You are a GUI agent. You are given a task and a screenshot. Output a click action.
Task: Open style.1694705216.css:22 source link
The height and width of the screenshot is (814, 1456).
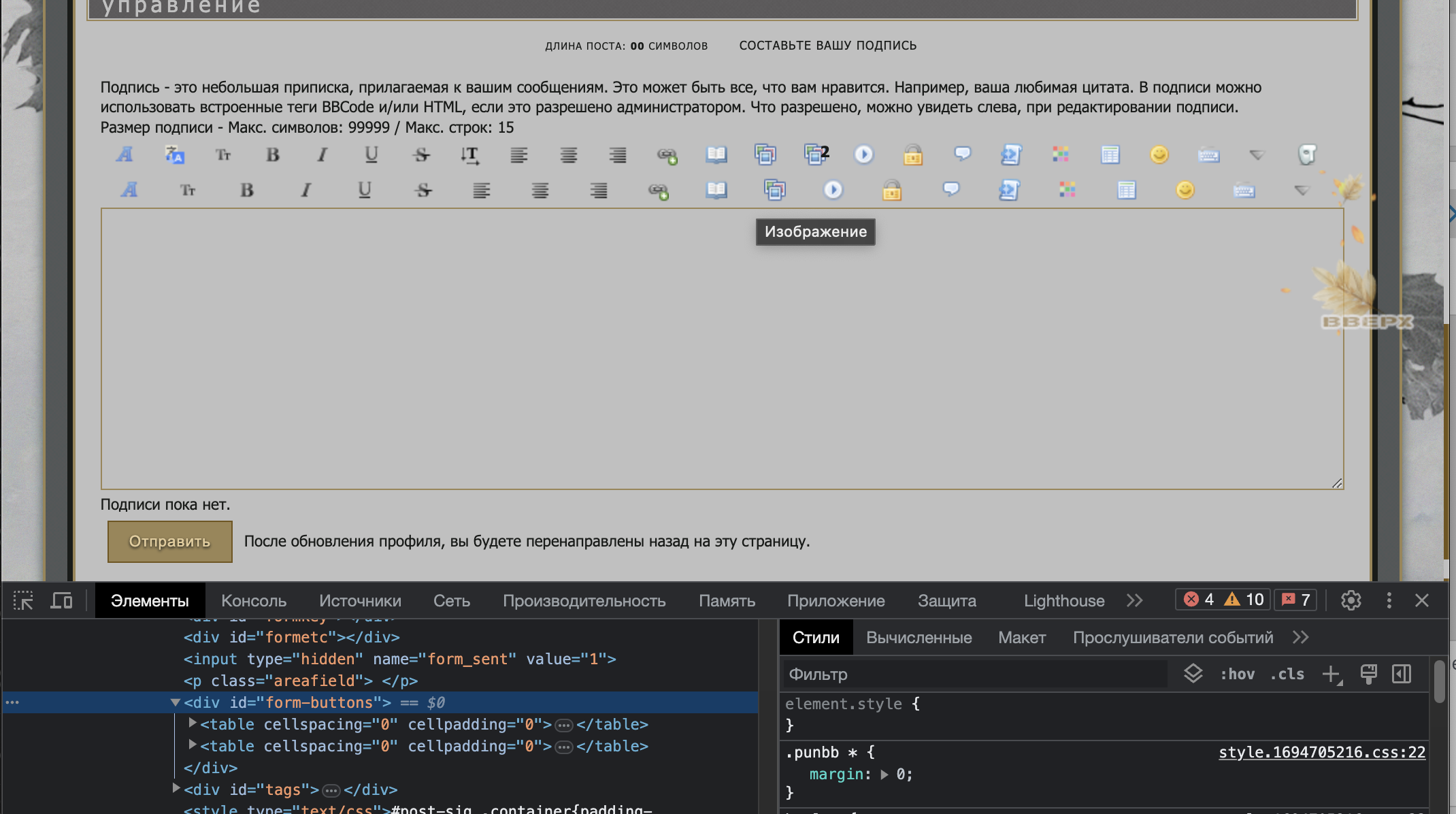pyautogui.click(x=1321, y=752)
